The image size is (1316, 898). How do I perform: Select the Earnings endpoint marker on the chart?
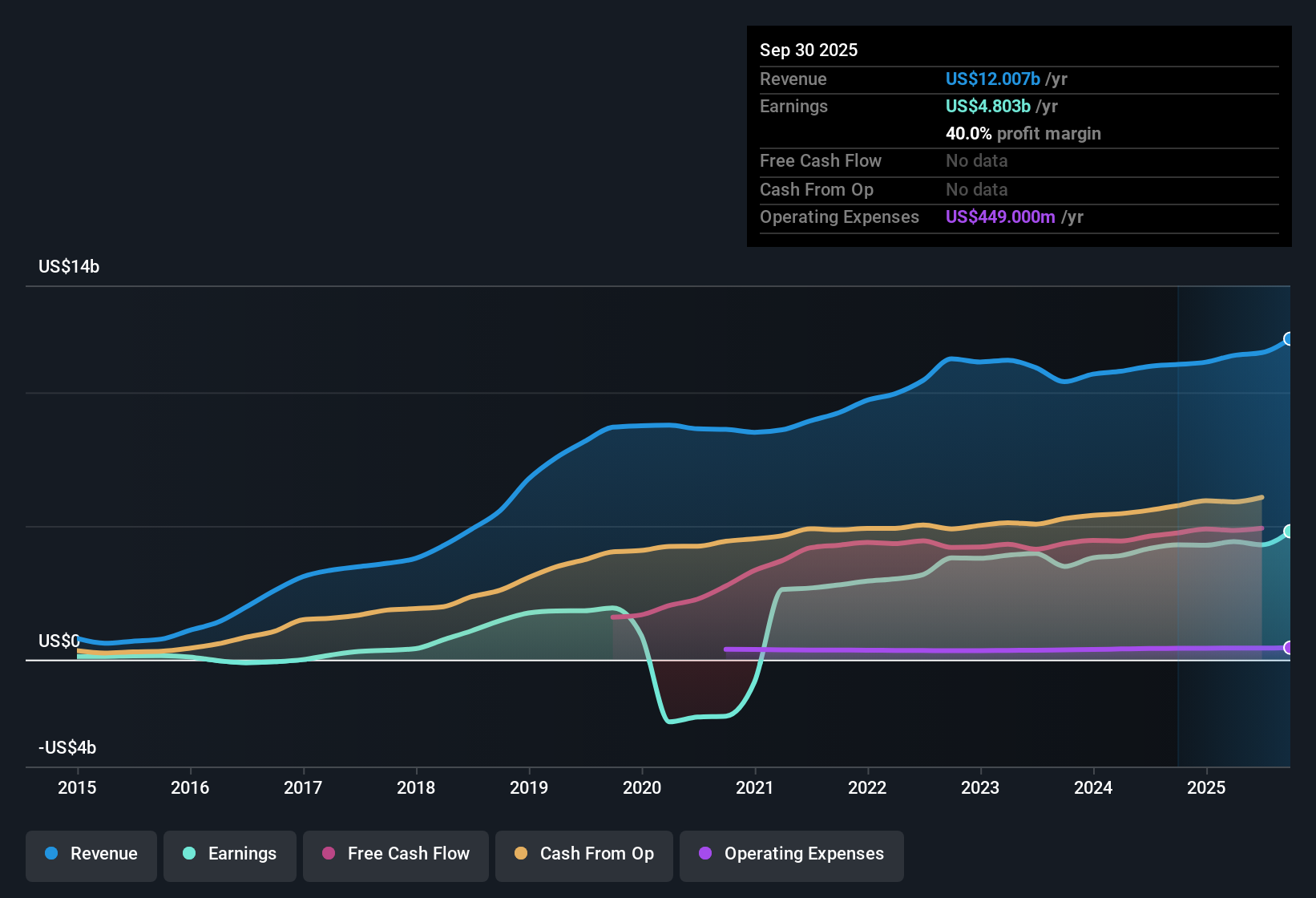pos(1288,531)
